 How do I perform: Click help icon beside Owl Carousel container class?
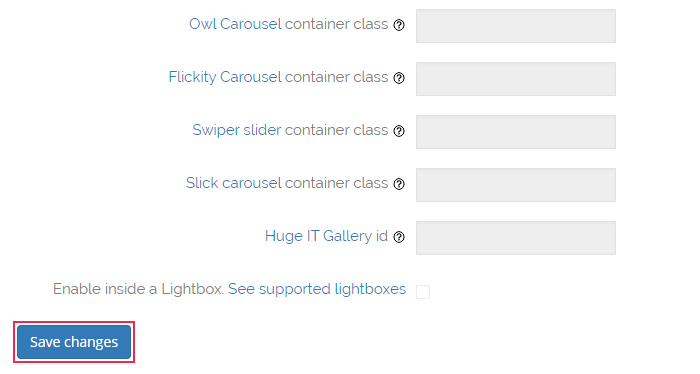tap(399, 25)
